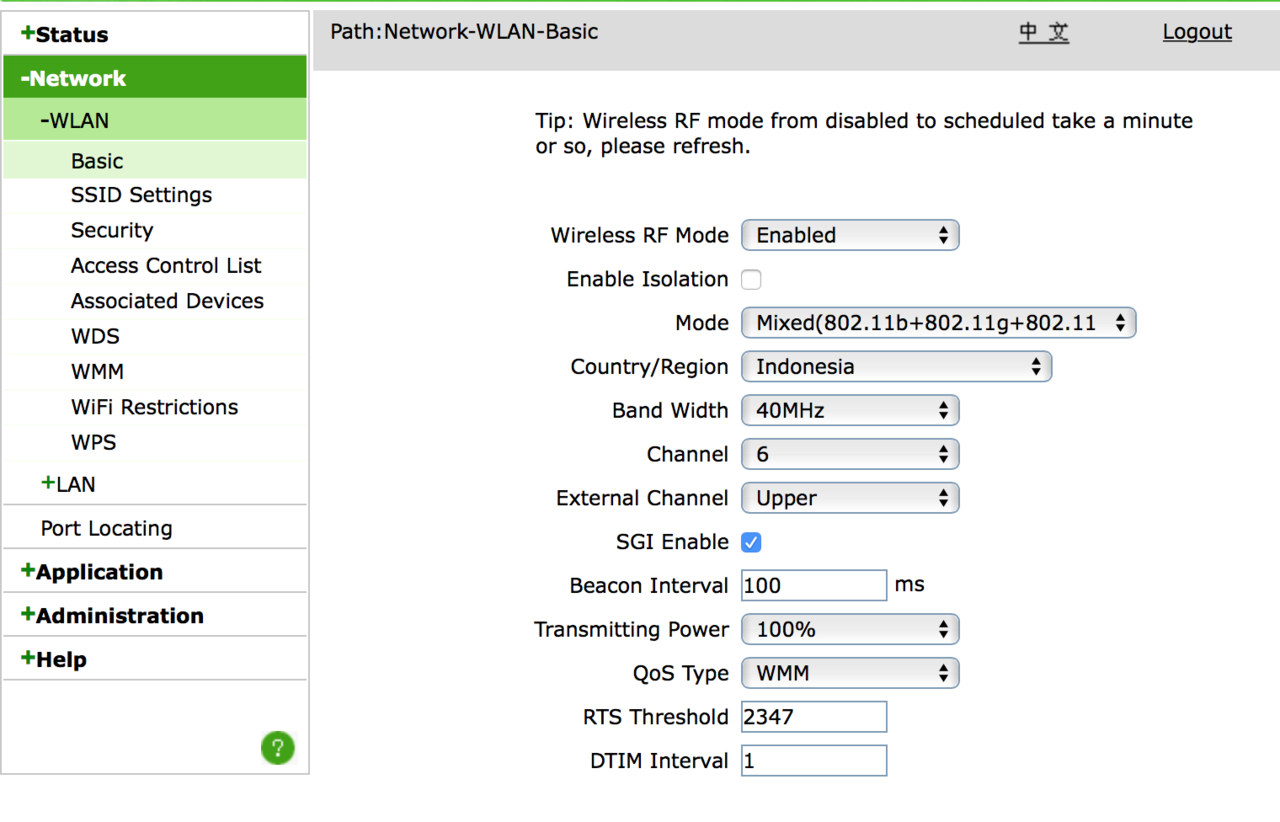
Task: Open the Transmitting Power dropdown
Action: [x=850, y=630]
